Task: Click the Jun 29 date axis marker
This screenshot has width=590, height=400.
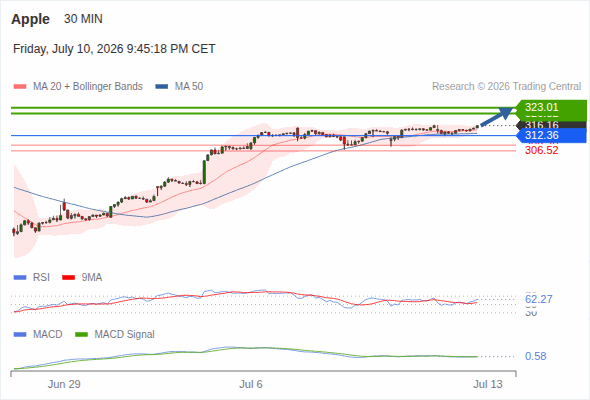Action: pos(64,384)
